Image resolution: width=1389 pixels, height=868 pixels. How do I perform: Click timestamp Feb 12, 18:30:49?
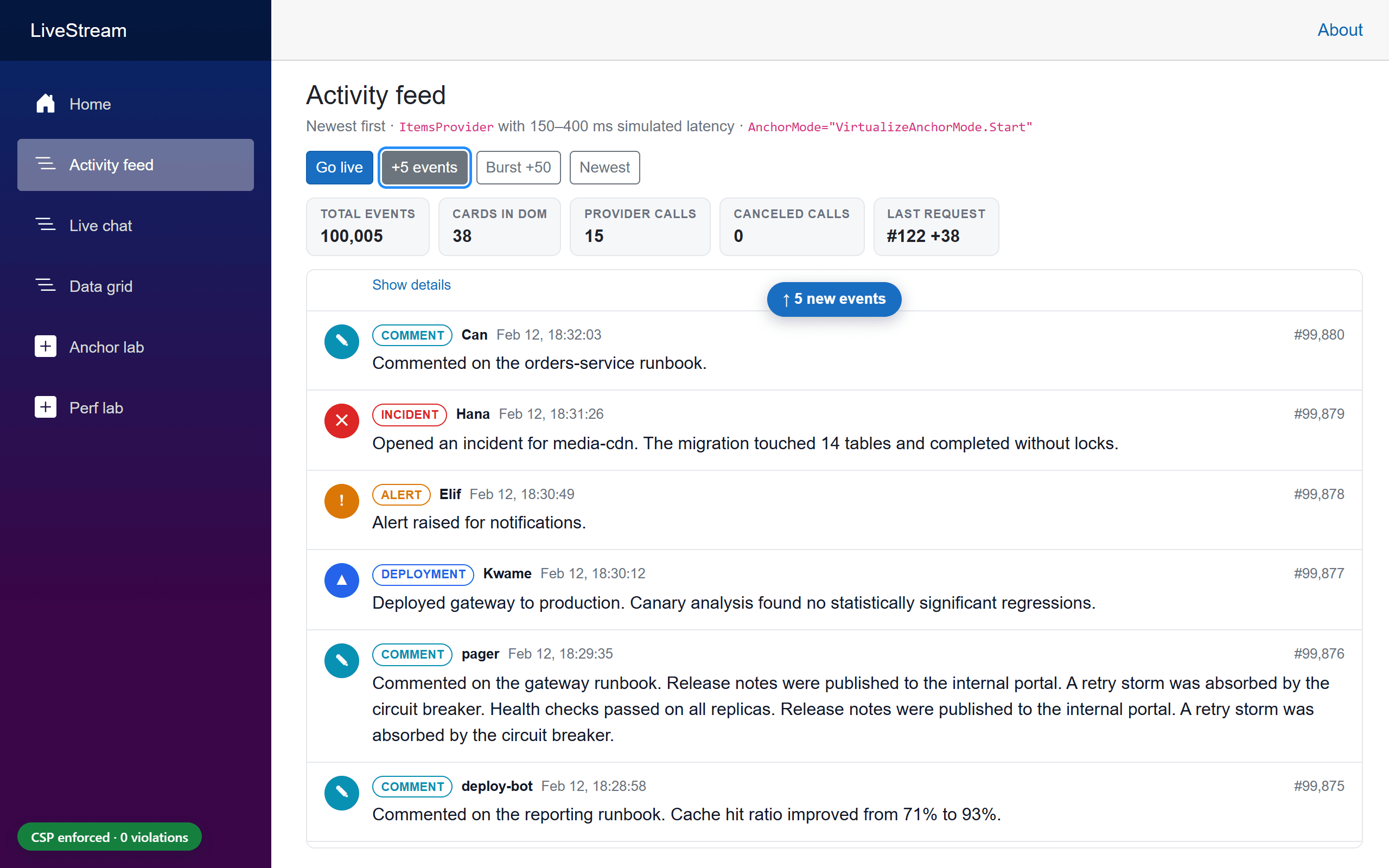(x=522, y=494)
